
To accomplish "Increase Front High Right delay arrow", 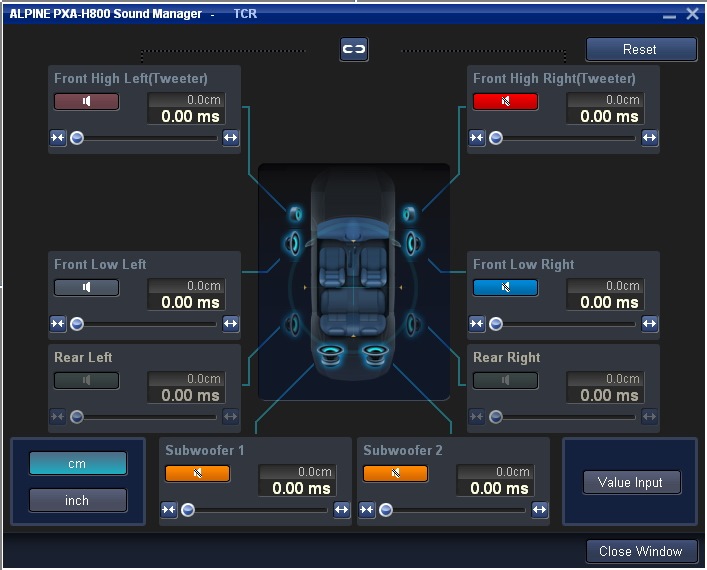I will (x=649, y=138).
